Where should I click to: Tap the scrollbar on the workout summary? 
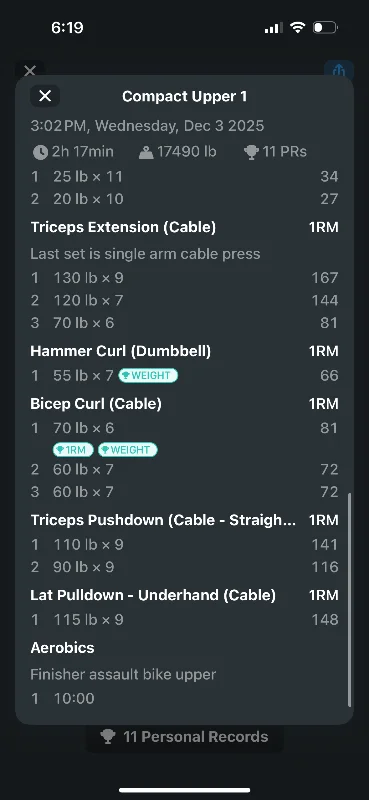pyautogui.click(x=350, y=599)
